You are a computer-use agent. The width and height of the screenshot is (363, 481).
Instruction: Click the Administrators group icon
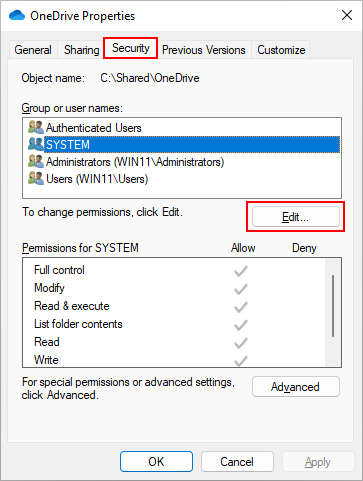tap(36, 161)
